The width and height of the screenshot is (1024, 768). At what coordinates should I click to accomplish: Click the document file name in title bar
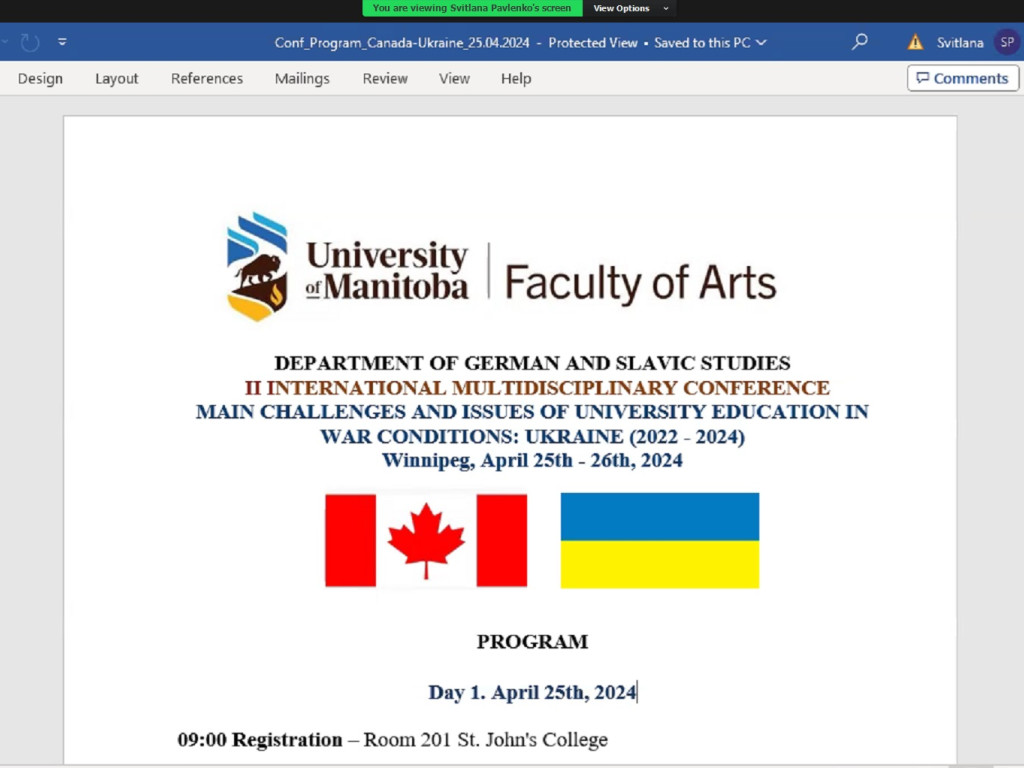[402, 43]
